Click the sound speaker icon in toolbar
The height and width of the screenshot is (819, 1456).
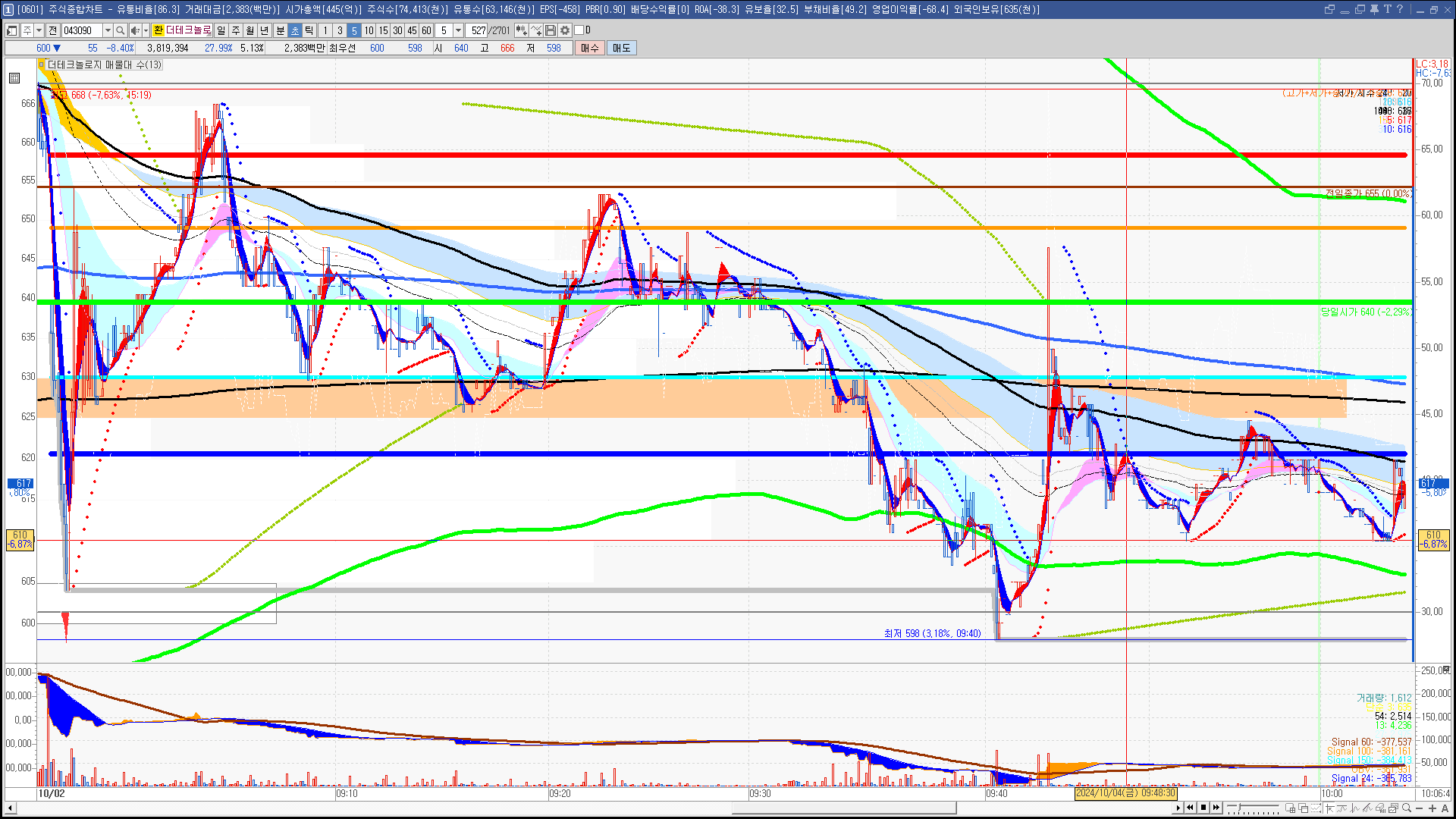point(134,30)
